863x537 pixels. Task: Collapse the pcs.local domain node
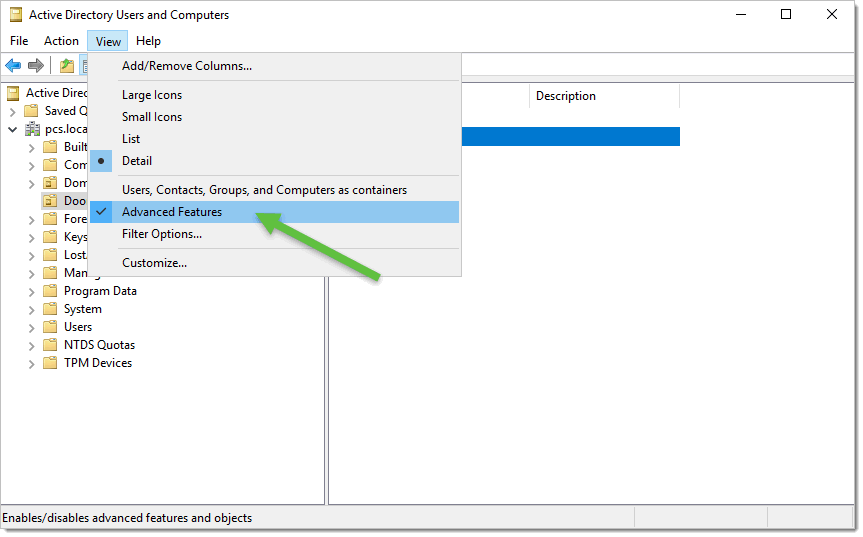pos(13,130)
